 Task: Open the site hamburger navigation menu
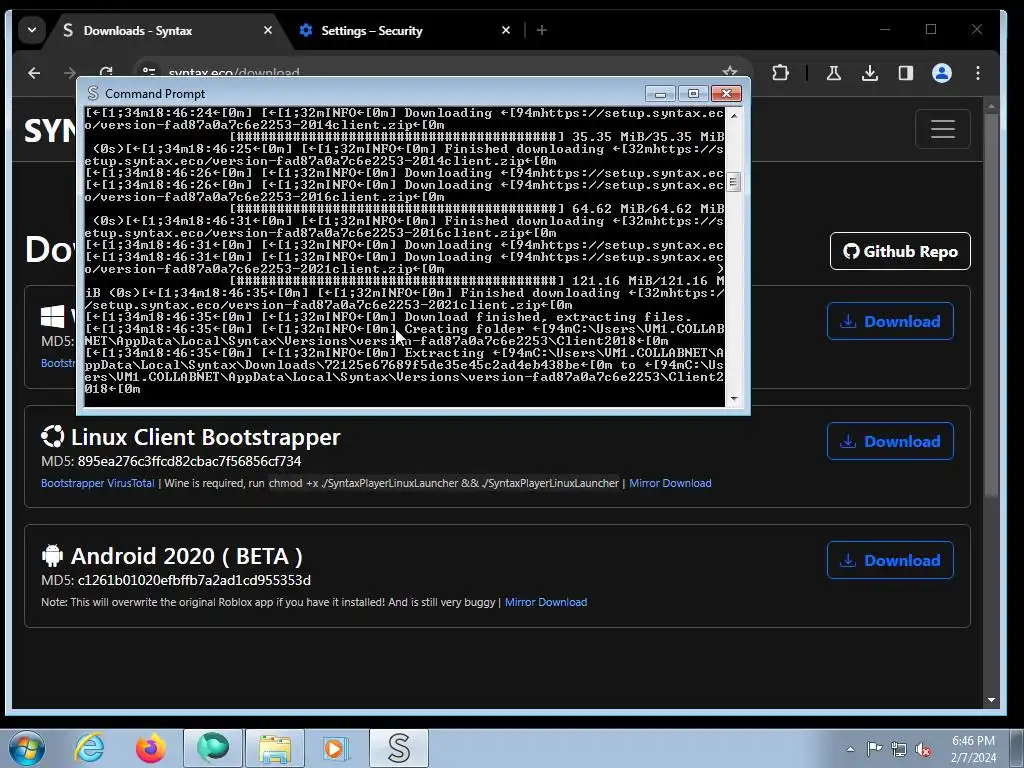[942, 129]
